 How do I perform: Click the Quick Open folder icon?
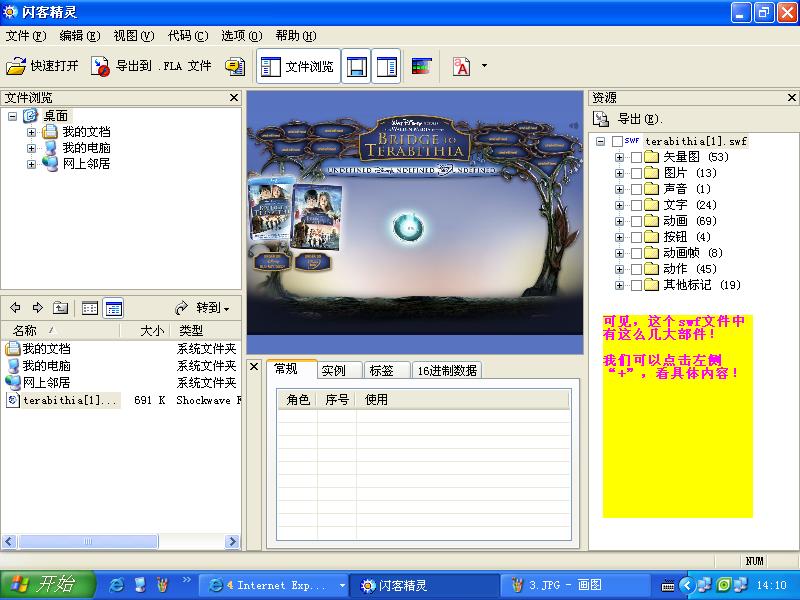[x=16, y=66]
